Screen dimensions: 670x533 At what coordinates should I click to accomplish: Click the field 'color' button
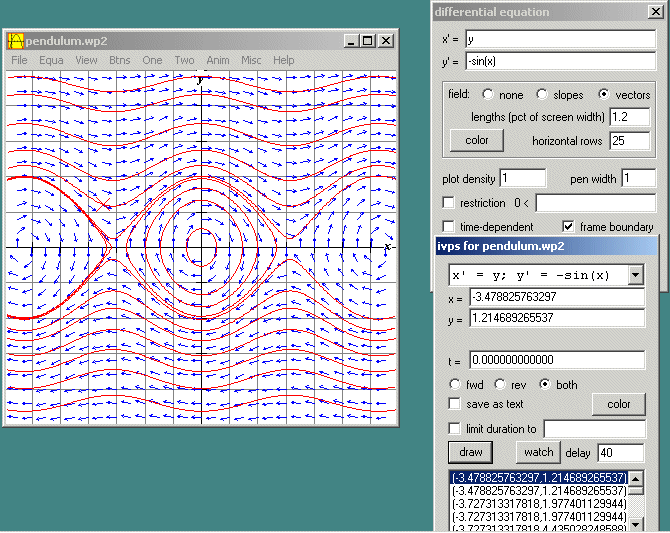pos(477,140)
